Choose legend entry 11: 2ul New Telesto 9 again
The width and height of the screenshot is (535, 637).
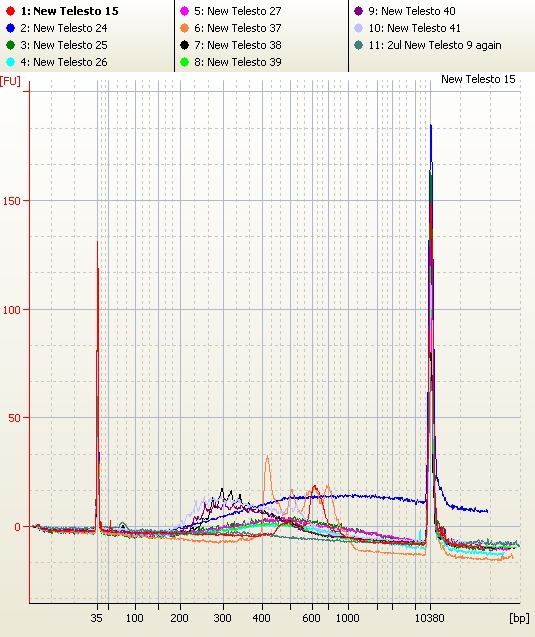(435, 45)
